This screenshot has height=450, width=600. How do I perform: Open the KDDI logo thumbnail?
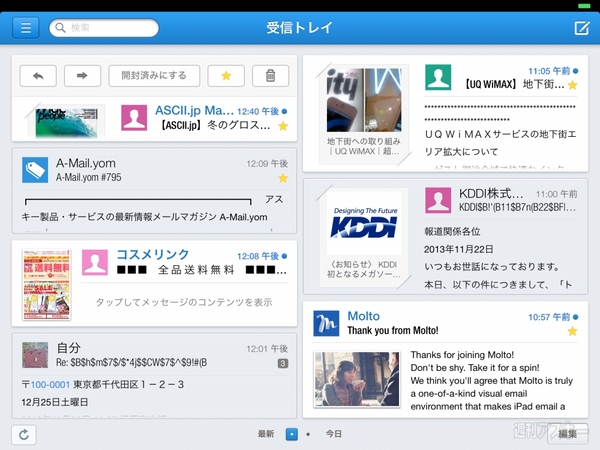coord(364,222)
